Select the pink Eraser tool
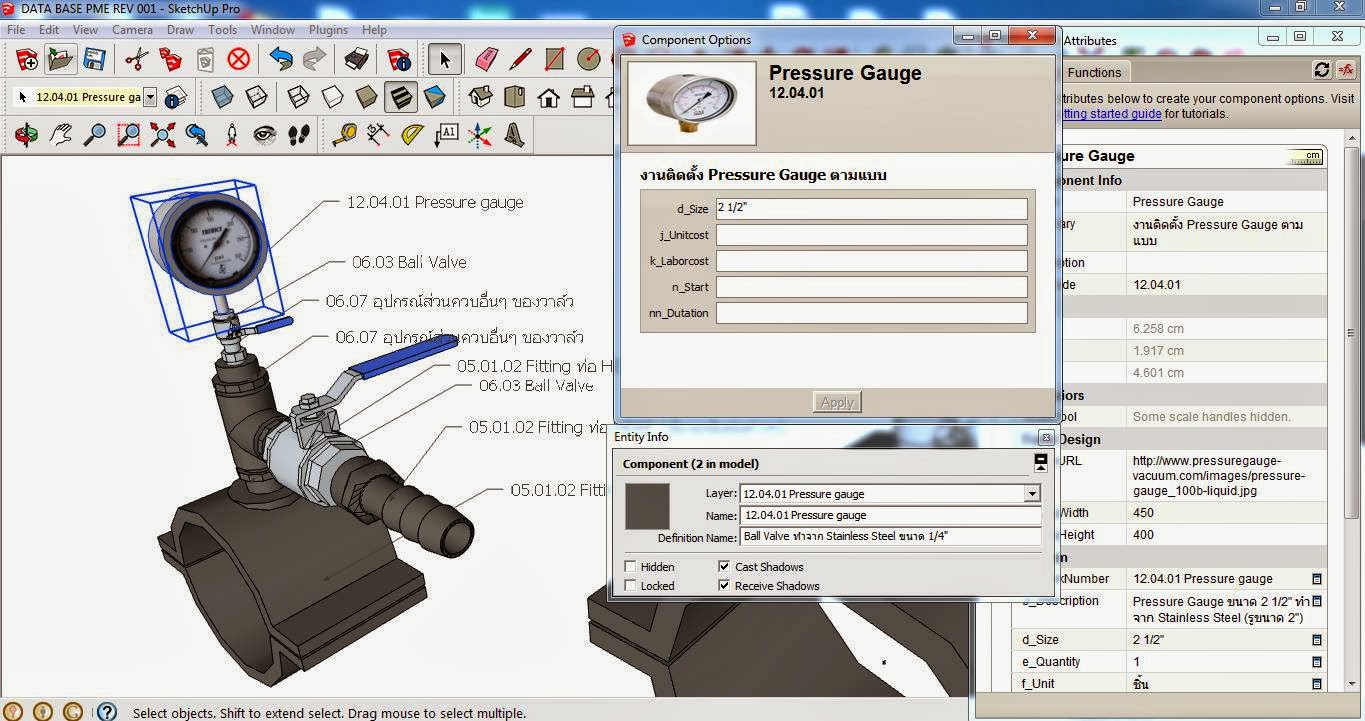Screen dimensions: 1365x721 click(x=486, y=60)
